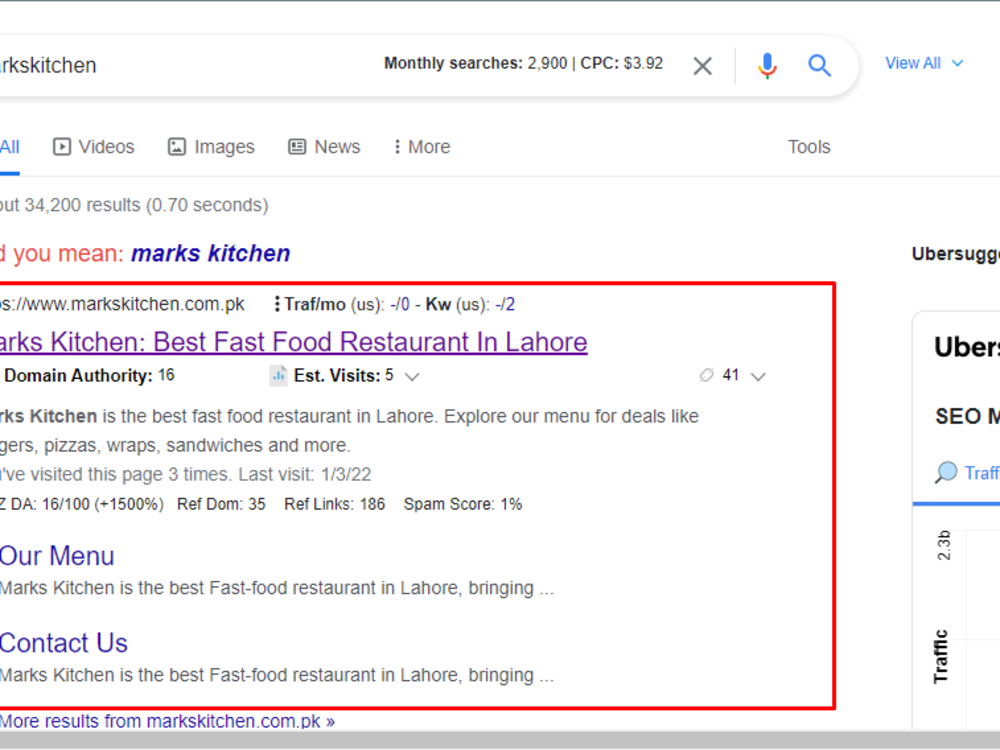Screen dimensions: 1000x750
Task: Open Marks Kitchen Best Fast Food Restaurant result
Action: point(293,342)
